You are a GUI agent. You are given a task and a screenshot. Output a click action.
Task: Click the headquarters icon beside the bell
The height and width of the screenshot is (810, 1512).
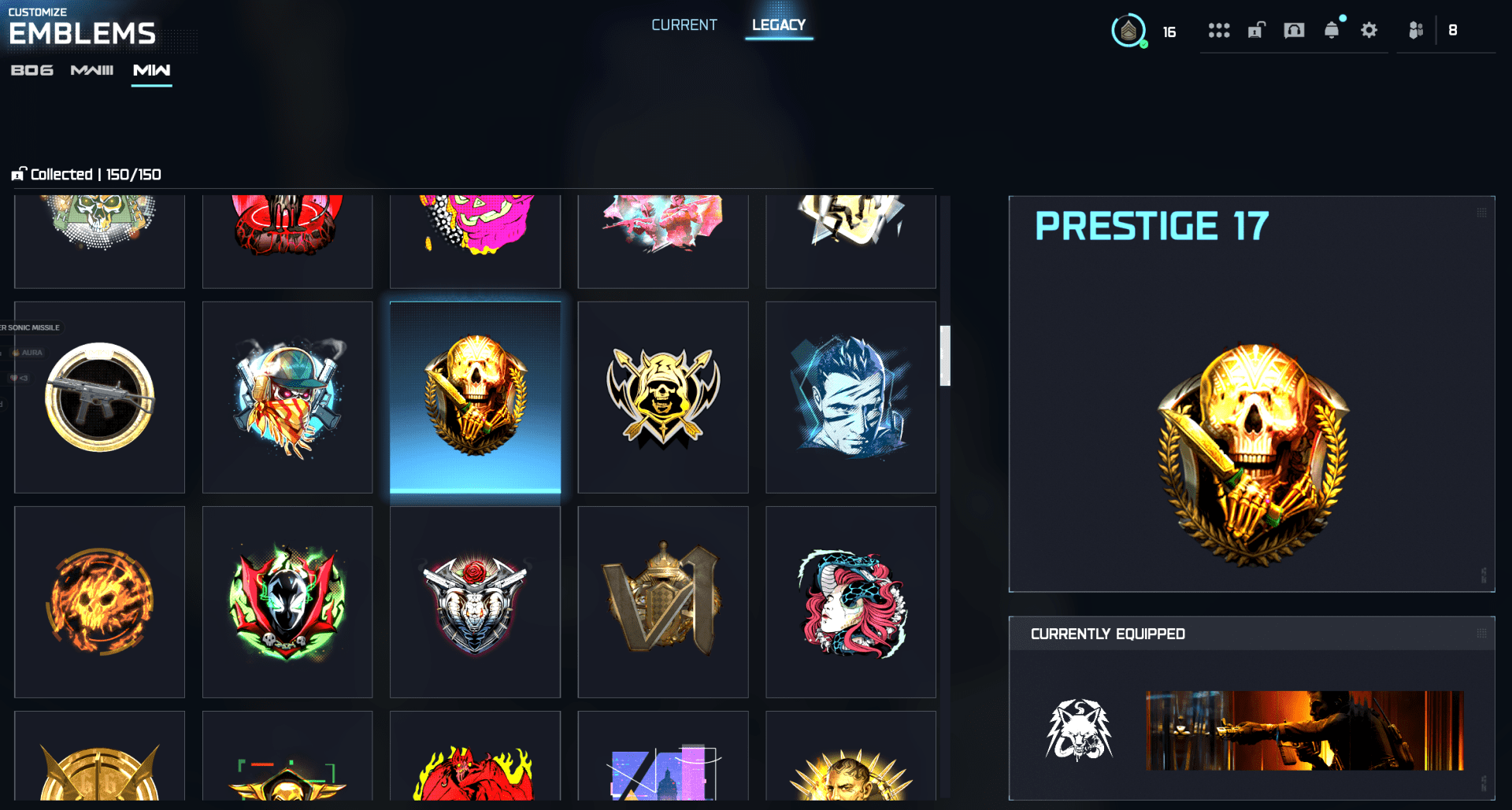pyautogui.click(x=1294, y=30)
